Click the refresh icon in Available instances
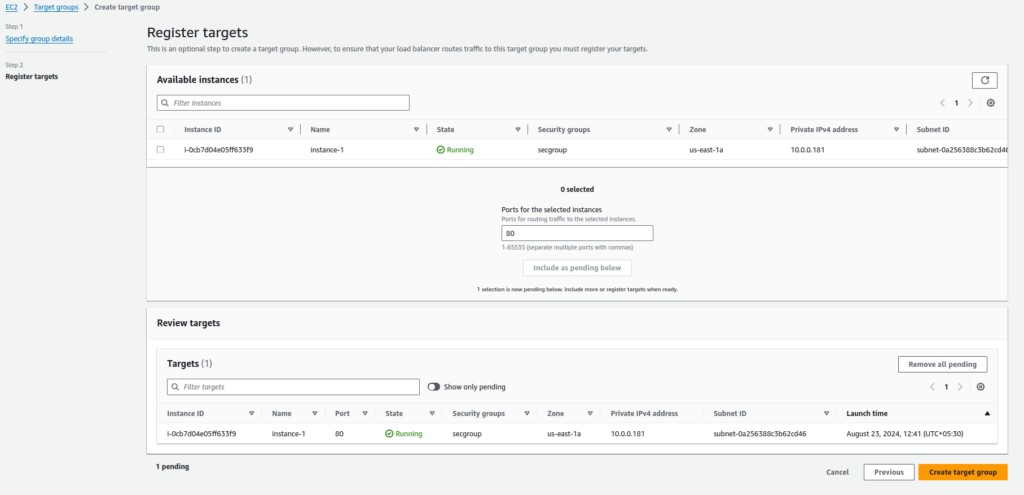This screenshot has width=1024, height=495. click(x=984, y=80)
